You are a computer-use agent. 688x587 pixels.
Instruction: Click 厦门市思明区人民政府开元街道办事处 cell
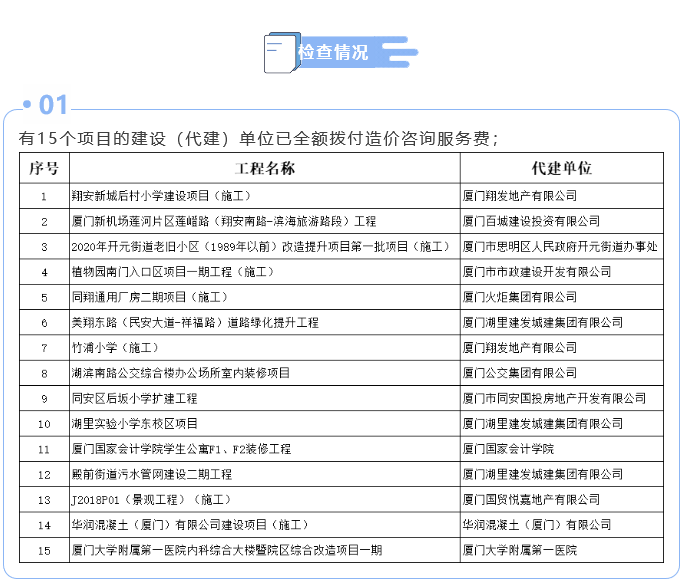coord(562,247)
